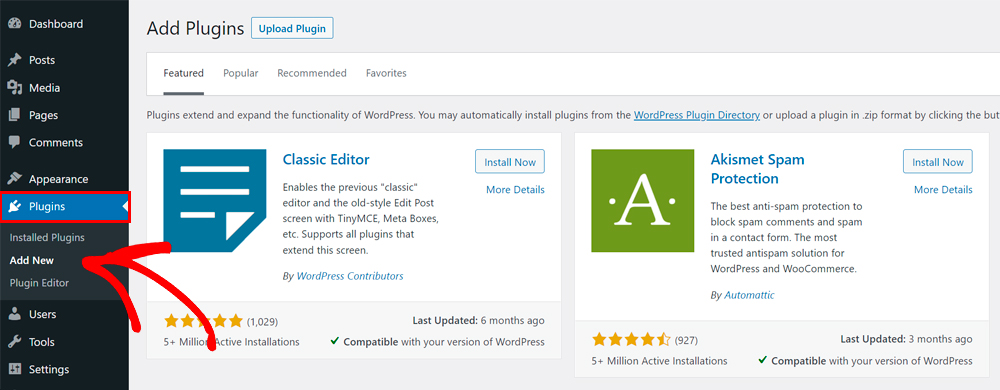The width and height of the screenshot is (1000, 390).
Task: Open the Favorites tab
Action: (x=386, y=73)
